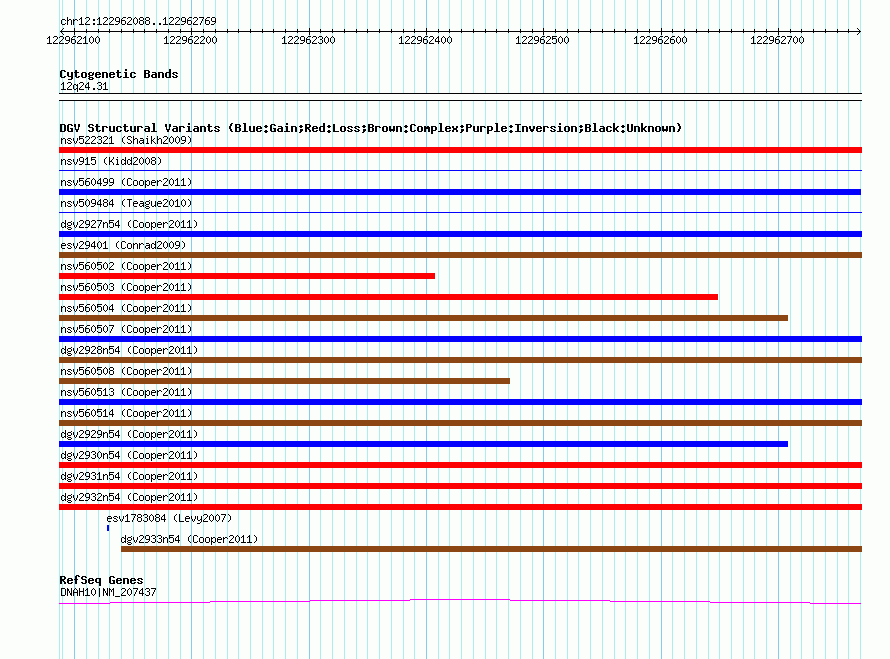Select the esv29401 (Conrad2009) label

point(123,245)
